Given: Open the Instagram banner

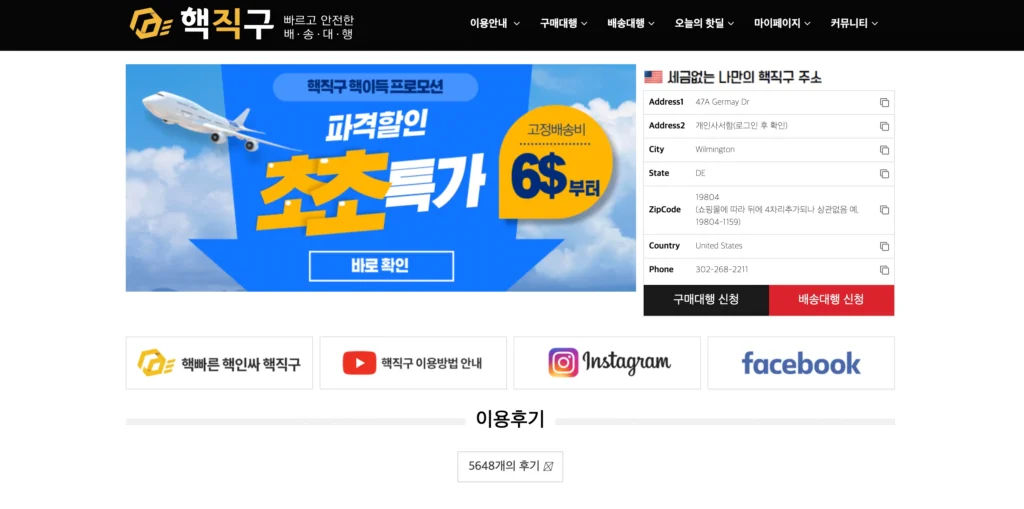Looking at the screenshot, I should pos(607,363).
